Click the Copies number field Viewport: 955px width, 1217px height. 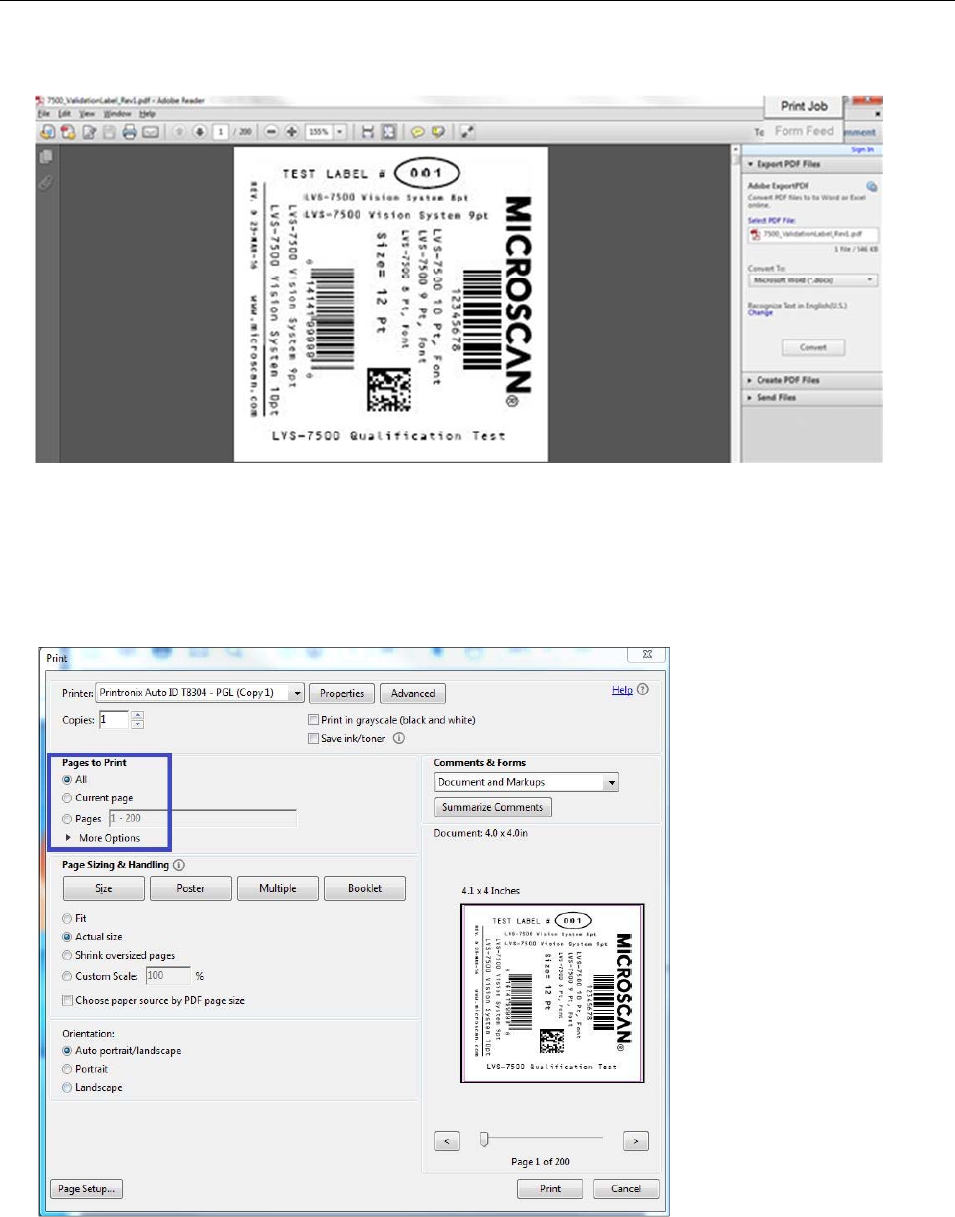[x=113, y=720]
